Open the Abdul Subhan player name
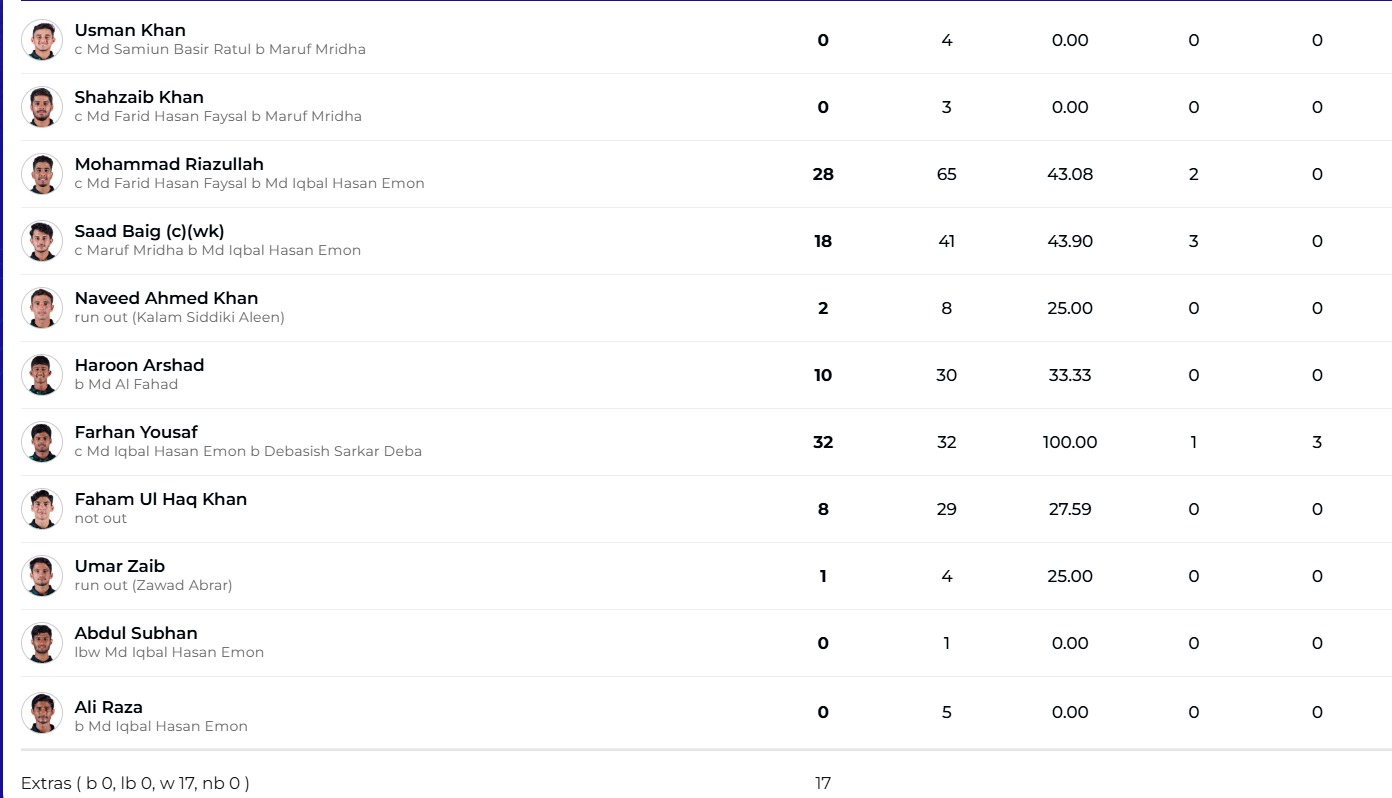 [136, 633]
